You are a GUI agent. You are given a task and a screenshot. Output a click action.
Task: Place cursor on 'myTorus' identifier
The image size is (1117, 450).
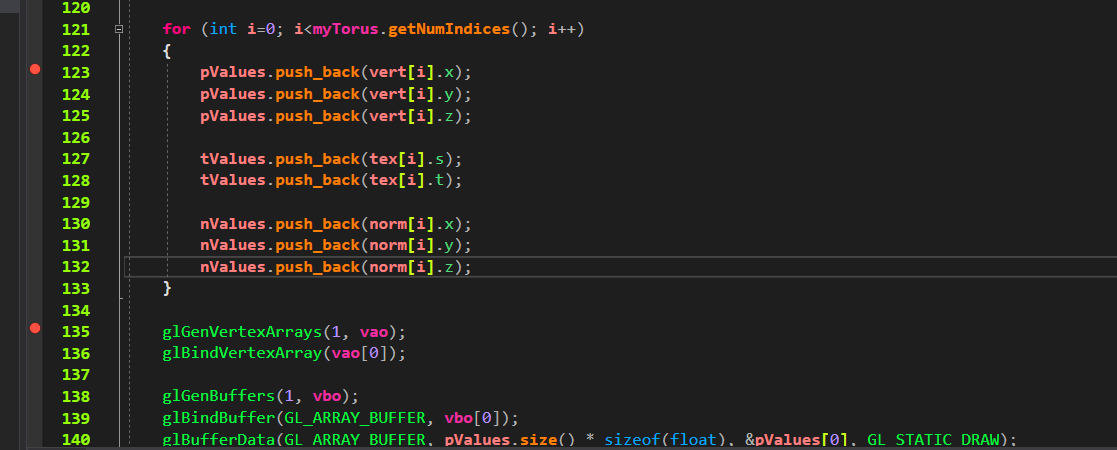tap(346, 29)
